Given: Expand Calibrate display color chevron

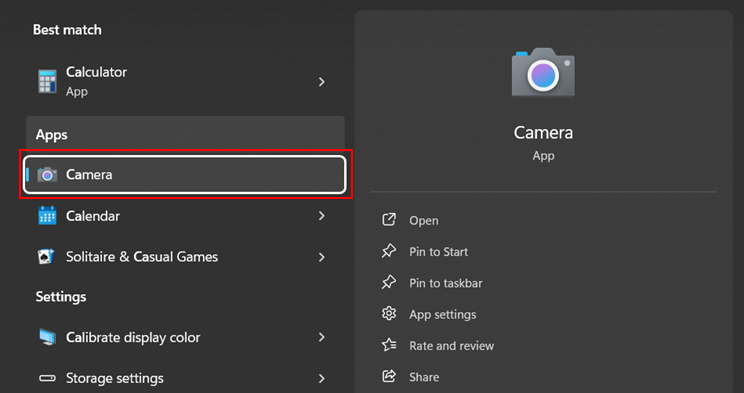Looking at the screenshot, I should [x=322, y=337].
